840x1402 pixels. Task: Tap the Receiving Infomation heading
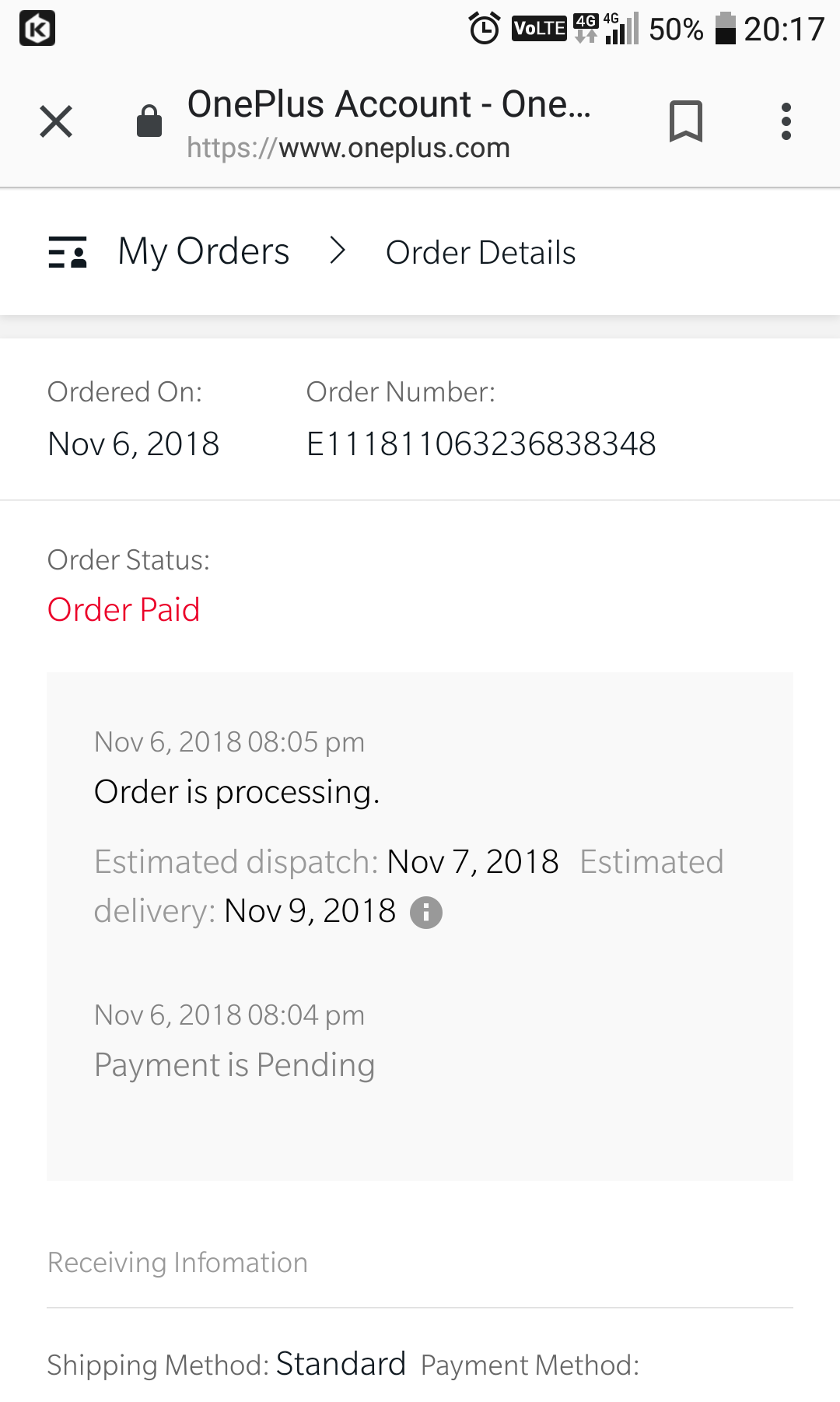click(x=177, y=1262)
